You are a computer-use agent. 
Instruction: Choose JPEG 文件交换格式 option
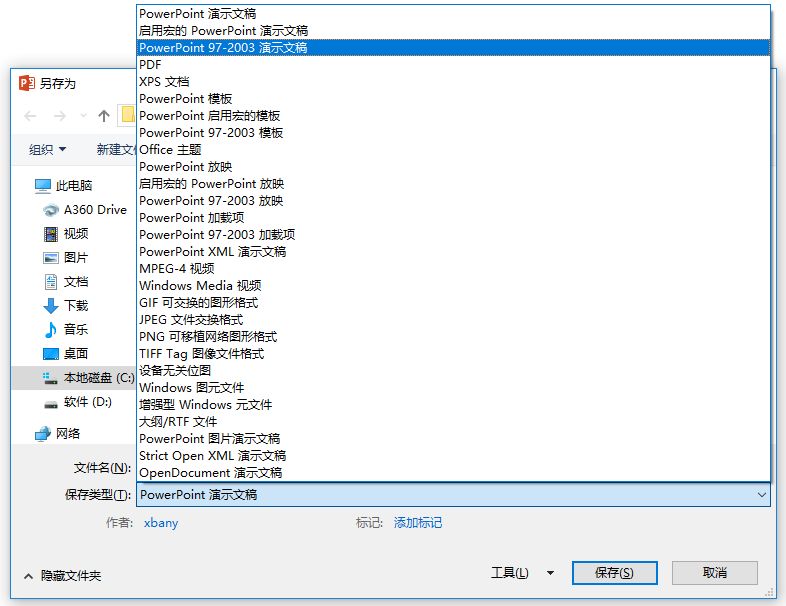click(x=453, y=320)
